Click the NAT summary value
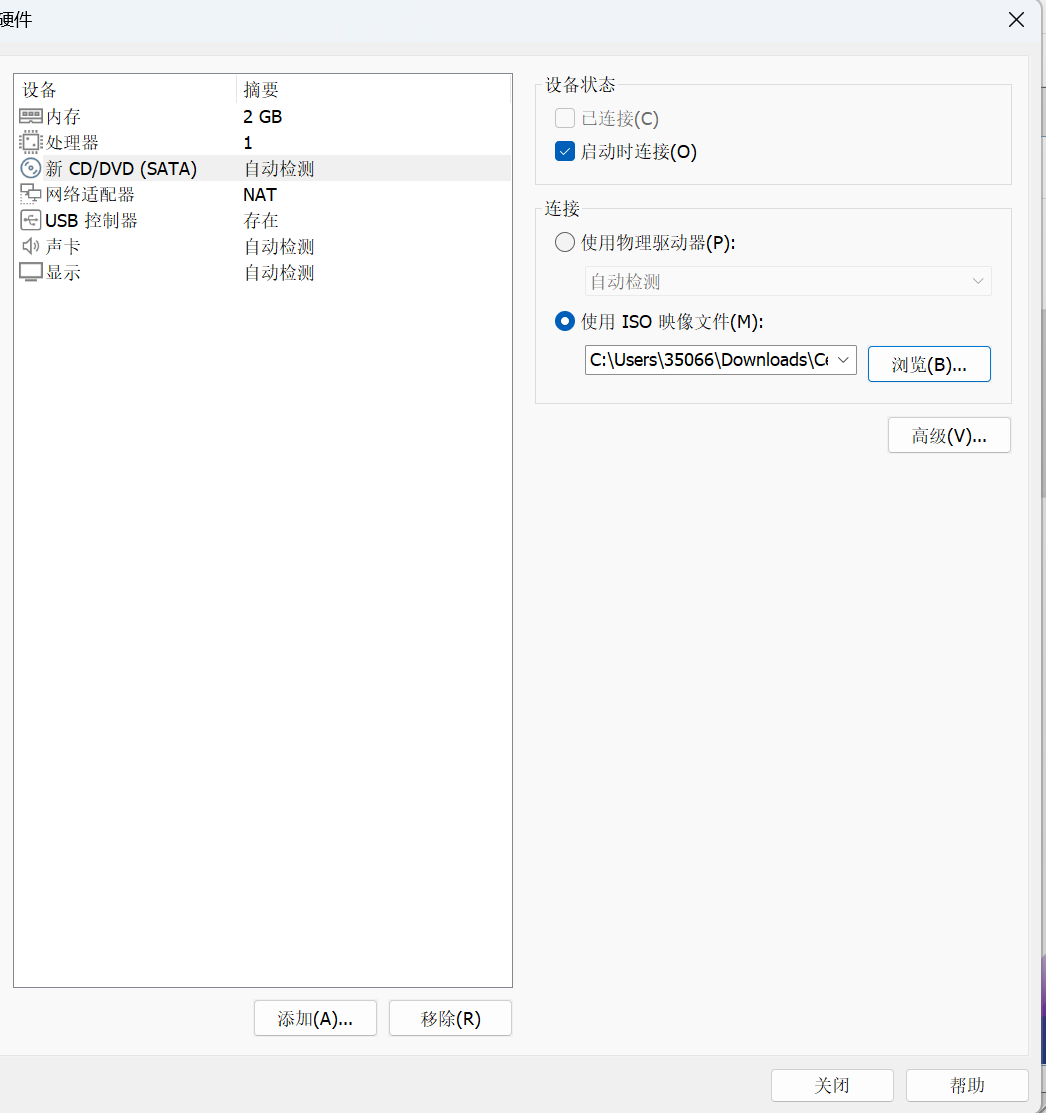Viewport: 1046px width, 1113px height. (260, 194)
